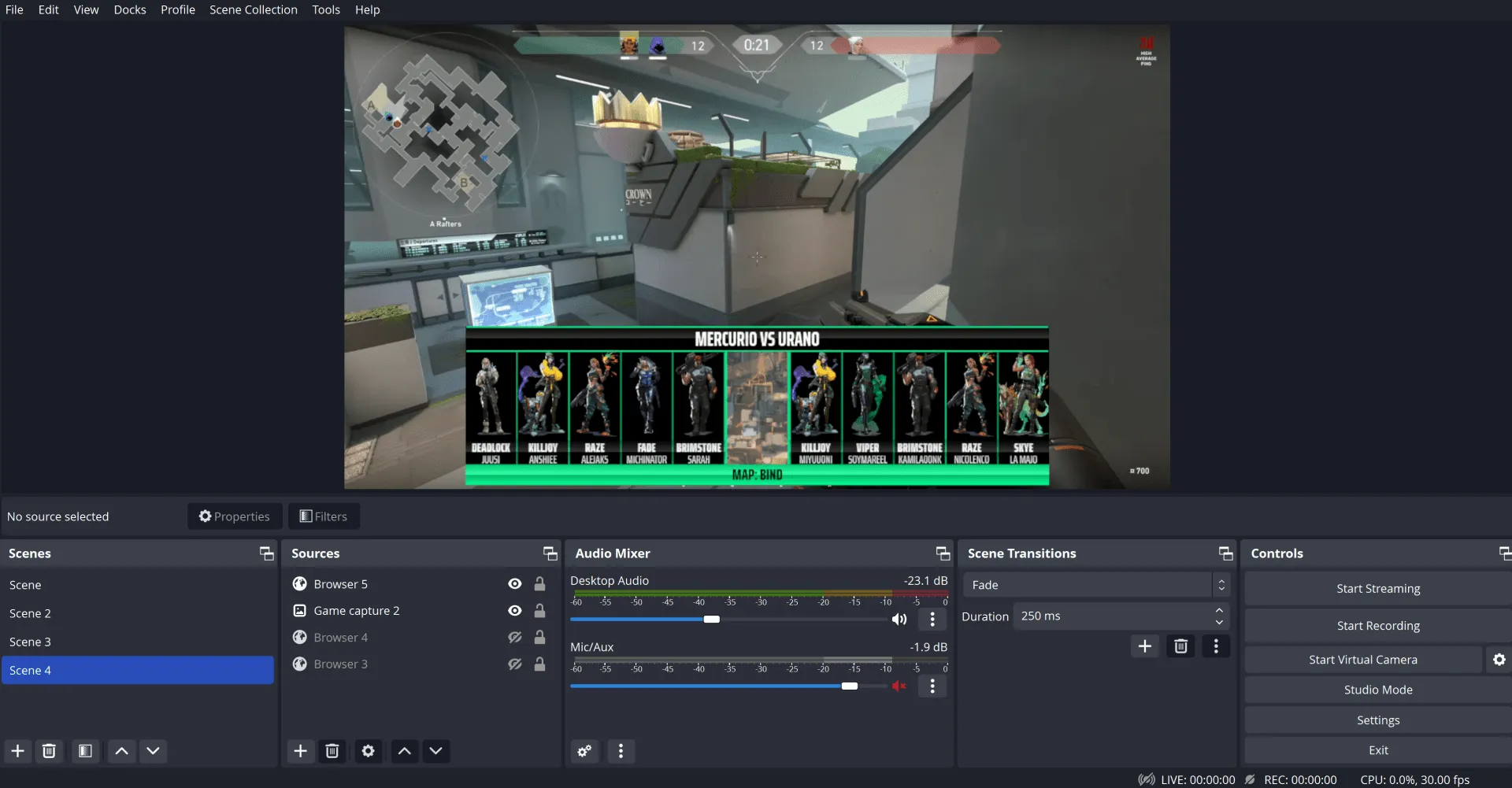Select Game capture 2 source row

(x=420, y=611)
